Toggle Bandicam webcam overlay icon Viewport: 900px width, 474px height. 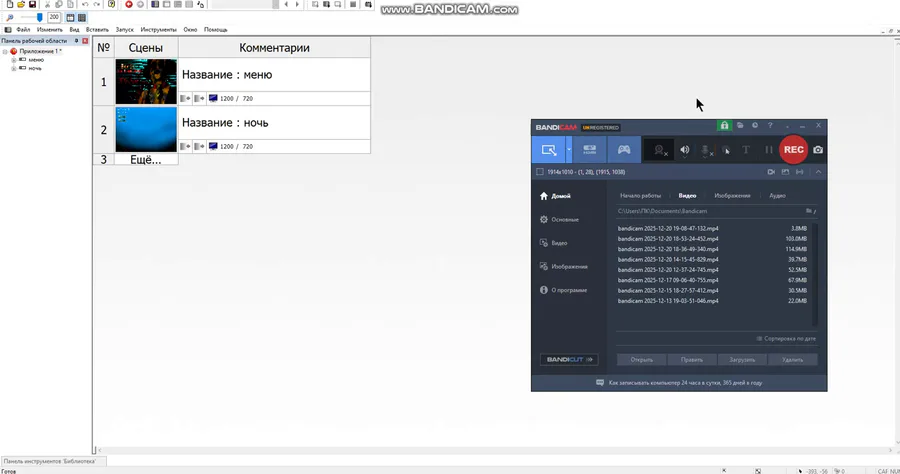[x=660, y=150]
